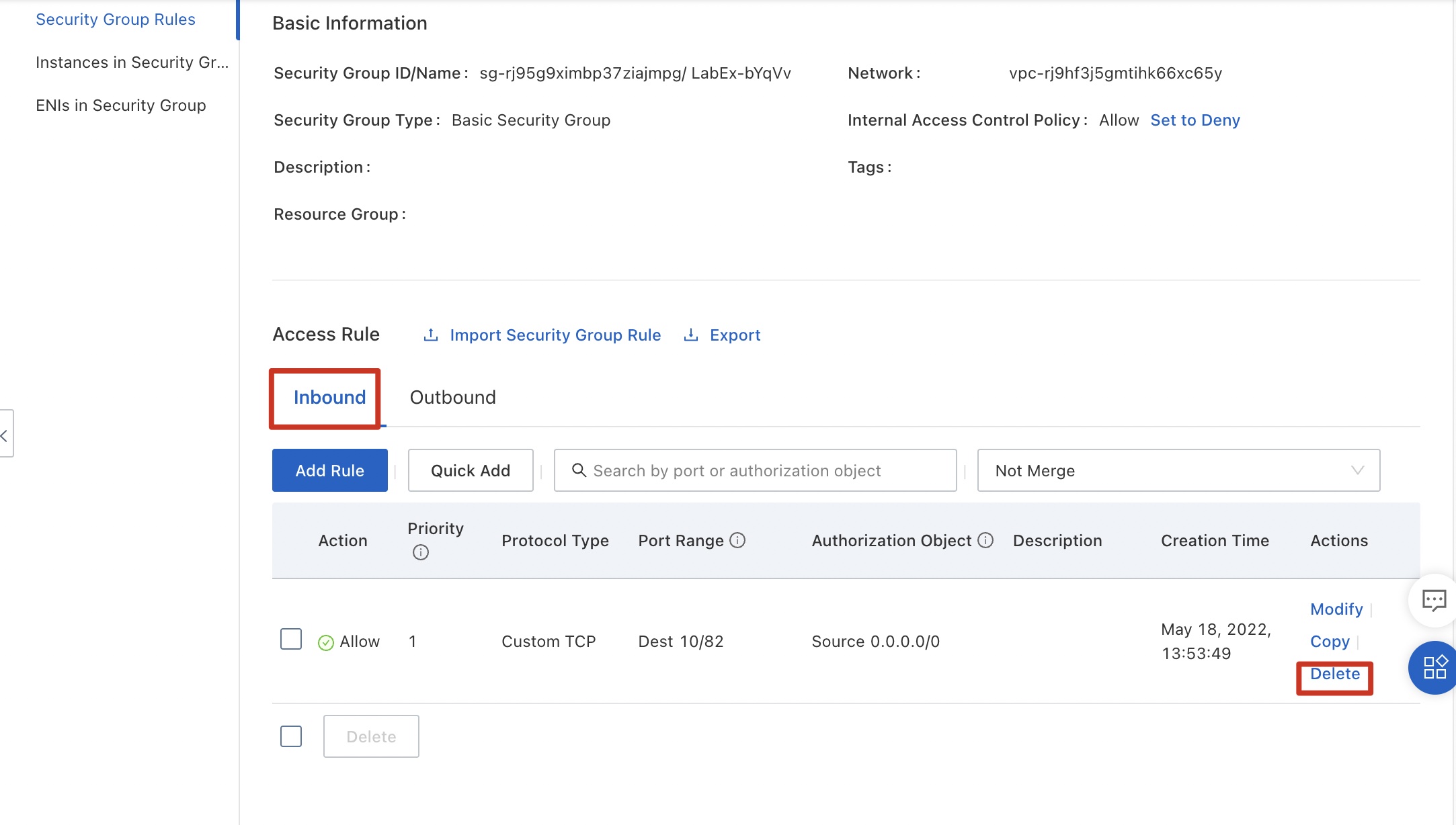Click the bottom batch Delete button
Viewport: 1456px width, 825px height.
(371, 736)
